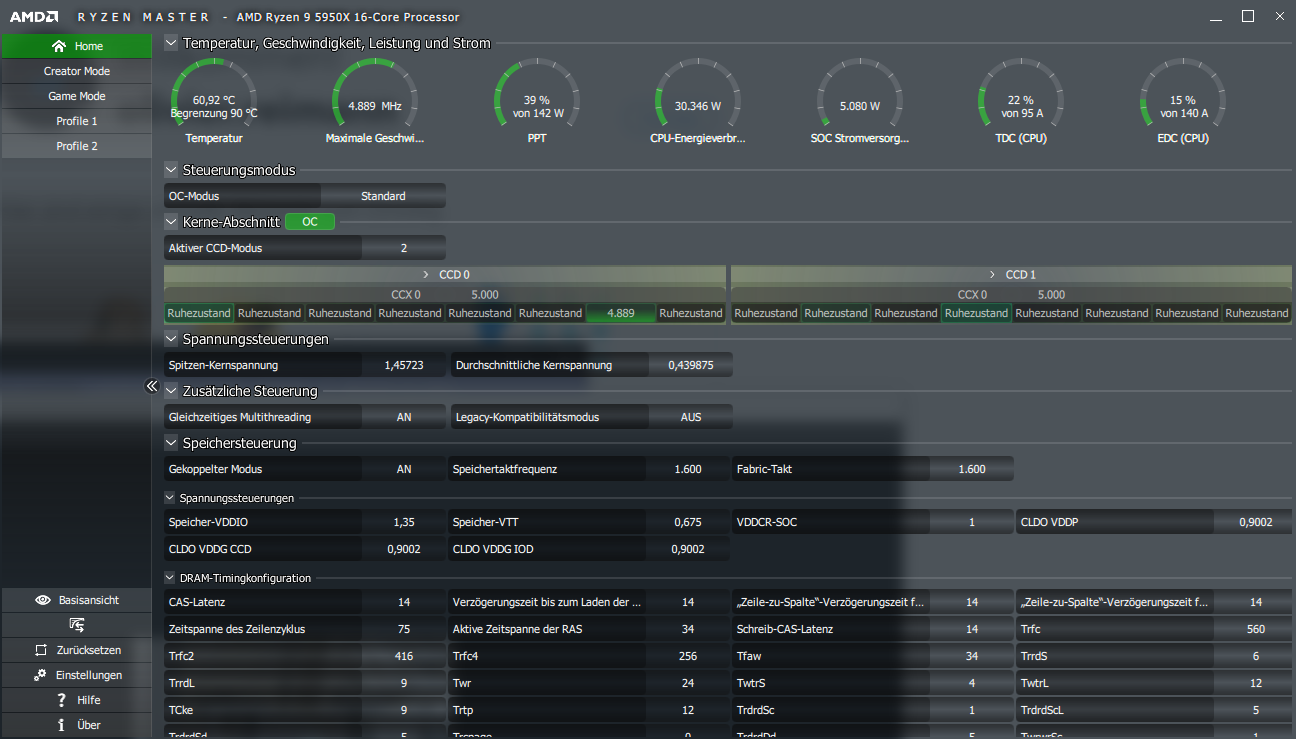1296x739 pixels.
Task: Click Zeitspanne des Zeilenzyklus value 75
Action: pyautogui.click(x=404, y=629)
